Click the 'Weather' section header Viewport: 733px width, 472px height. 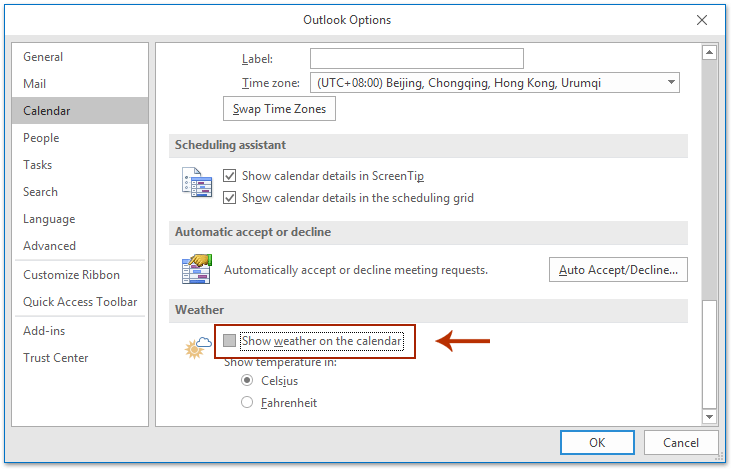click(199, 310)
